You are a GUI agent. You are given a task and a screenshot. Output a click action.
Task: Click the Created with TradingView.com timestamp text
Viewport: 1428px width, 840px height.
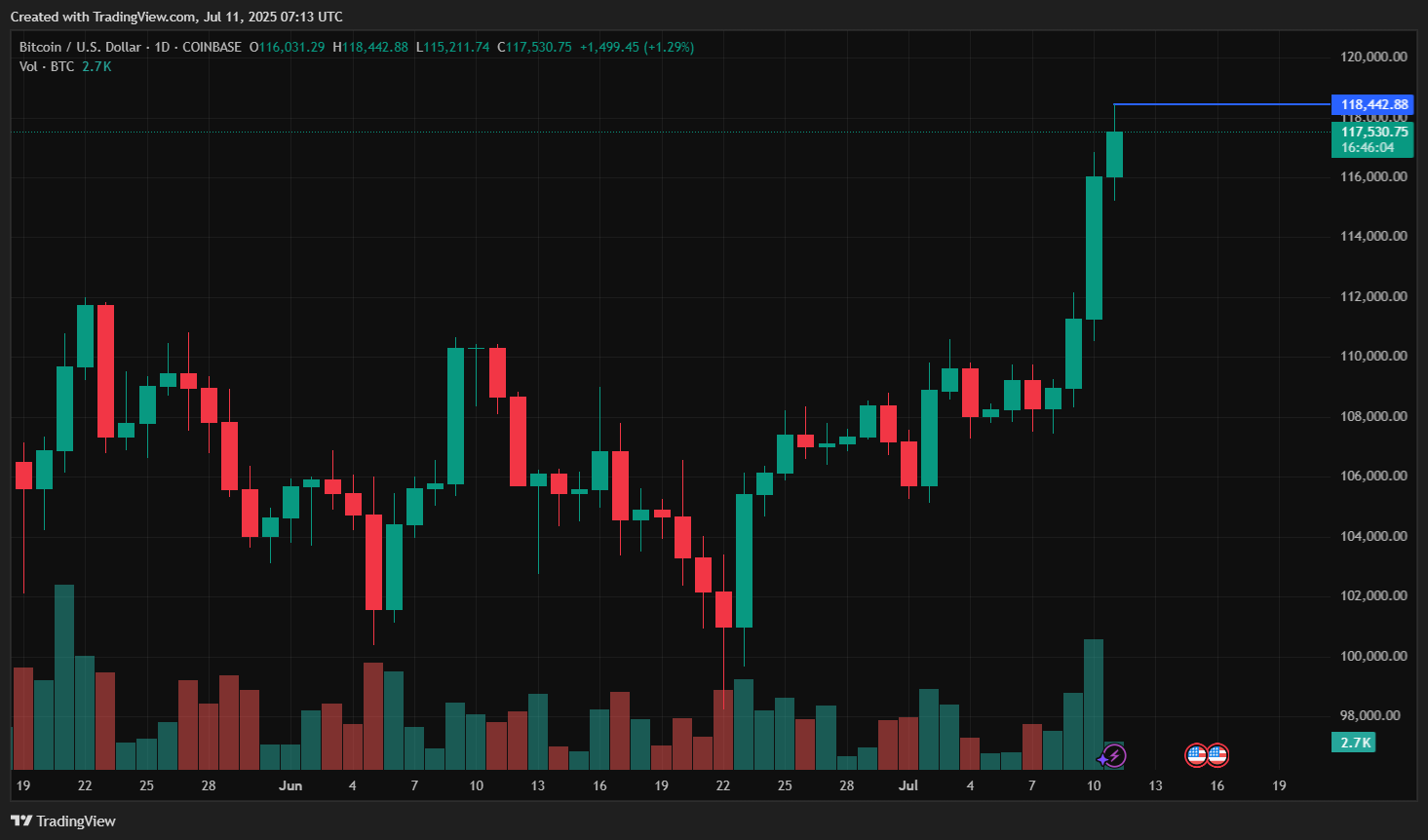[176, 17]
